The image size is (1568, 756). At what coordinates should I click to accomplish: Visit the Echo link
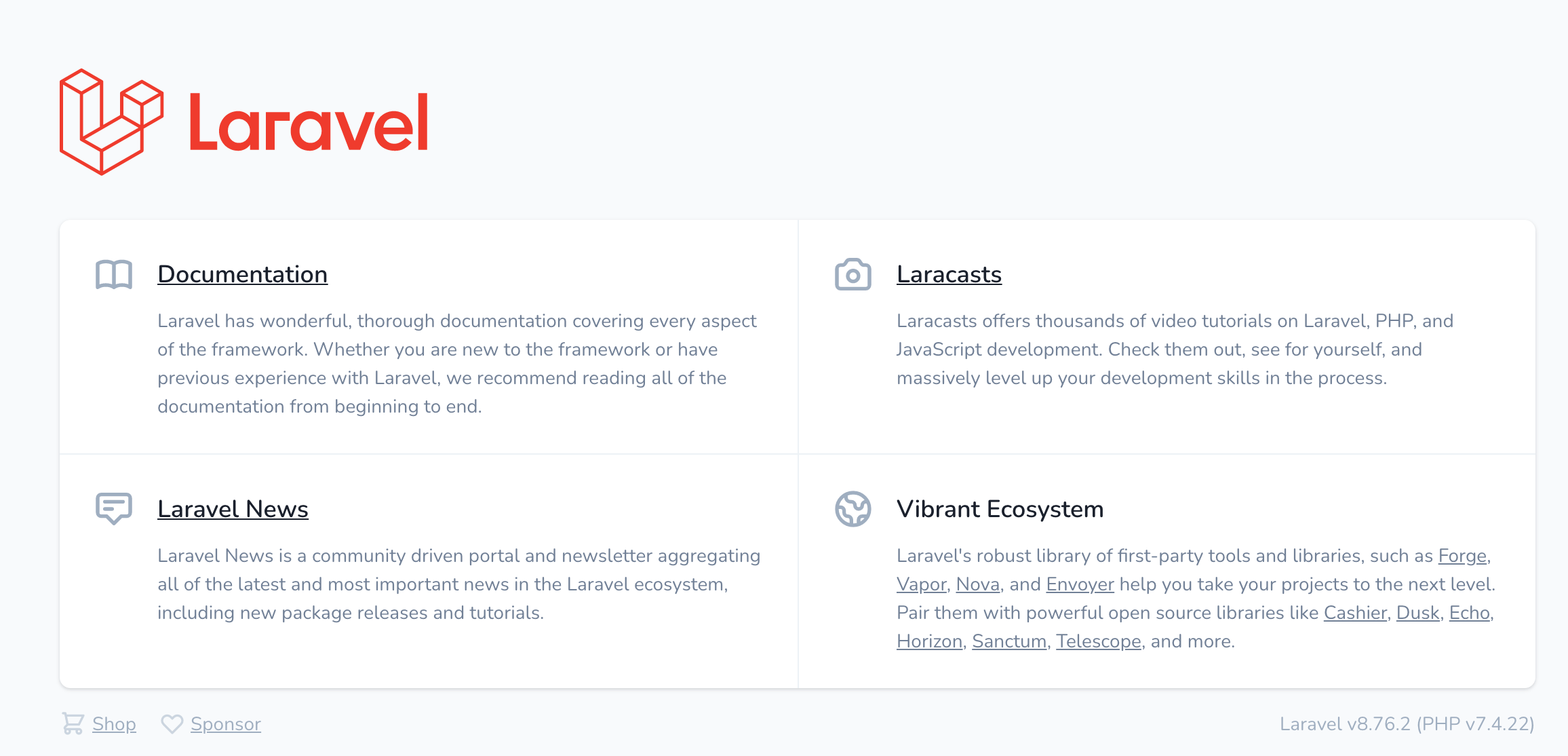point(1469,613)
